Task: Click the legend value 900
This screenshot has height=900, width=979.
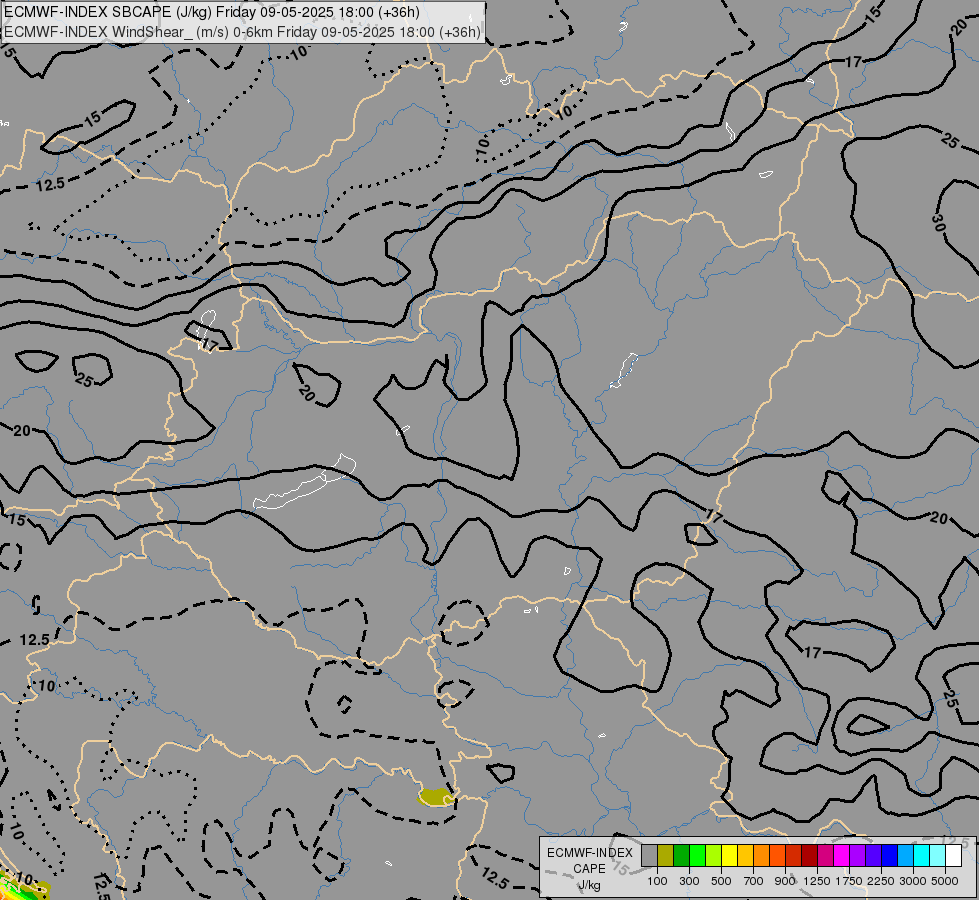Action: pos(785,881)
